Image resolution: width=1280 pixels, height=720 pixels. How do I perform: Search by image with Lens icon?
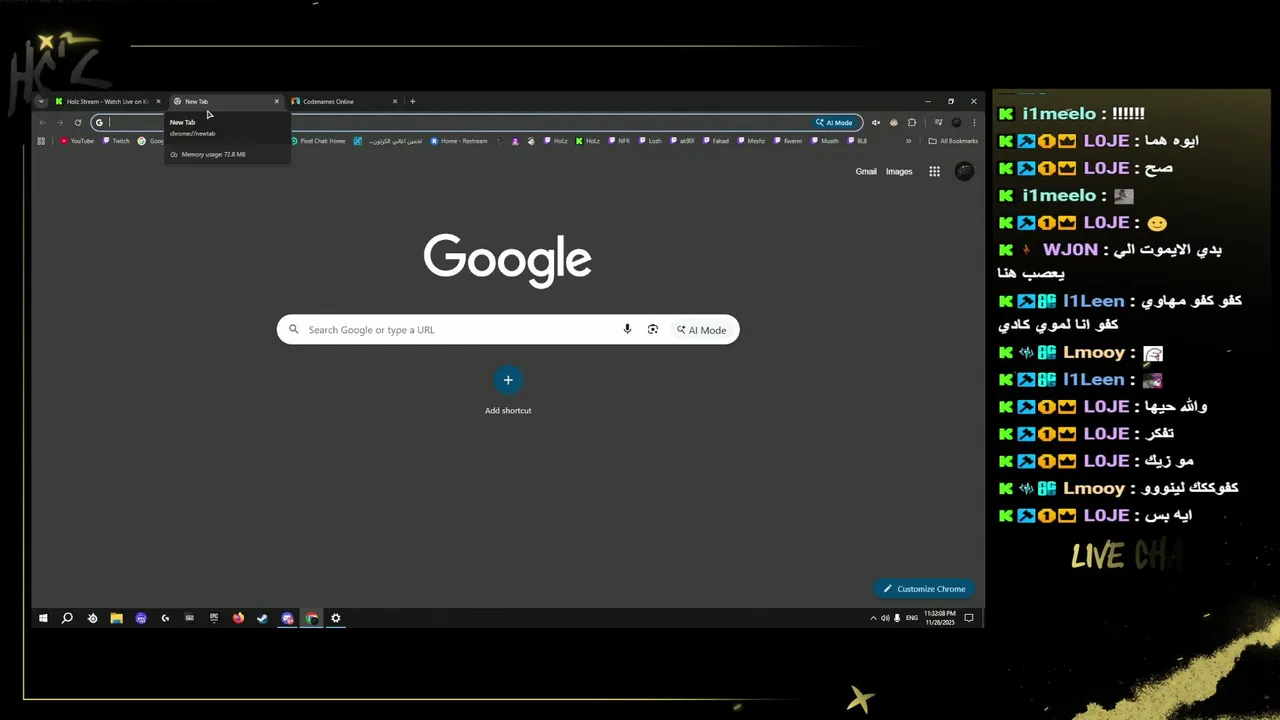coord(653,330)
